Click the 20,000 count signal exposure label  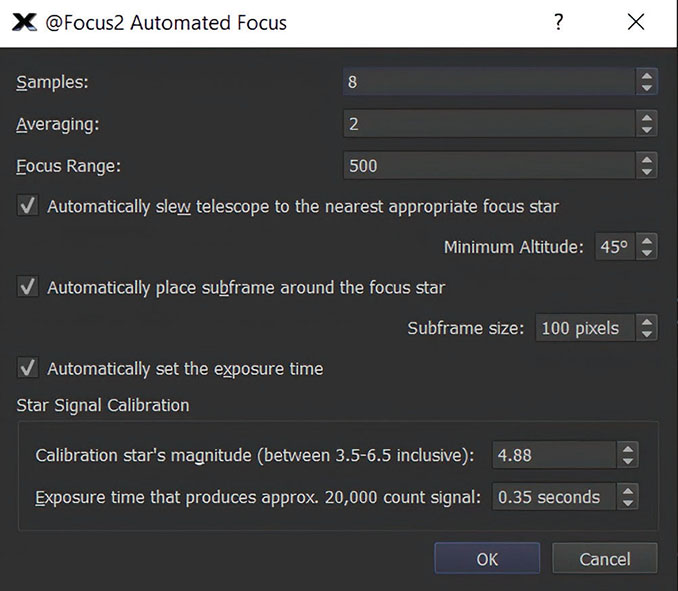[x=258, y=497]
